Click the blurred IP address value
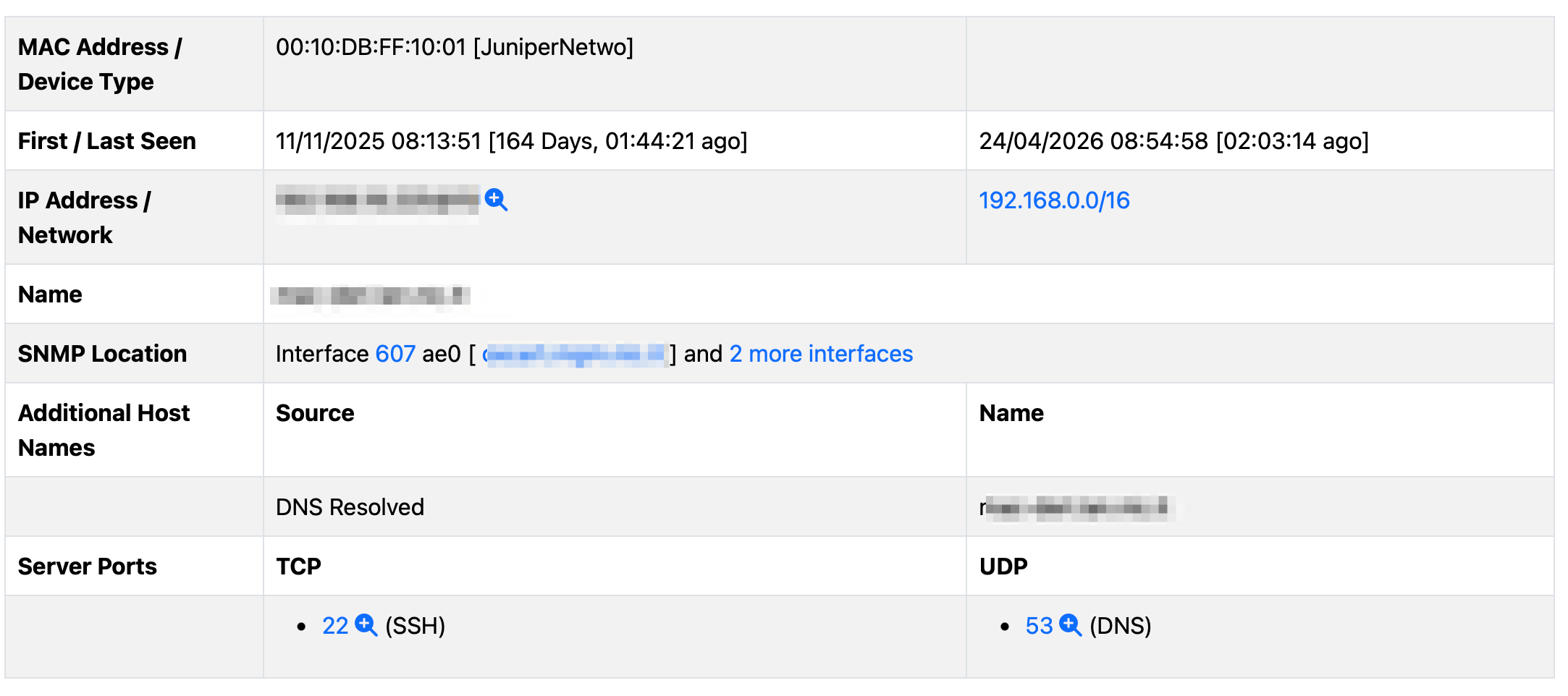This screenshot has width=1568, height=696. pyautogui.click(x=377, y=200)
